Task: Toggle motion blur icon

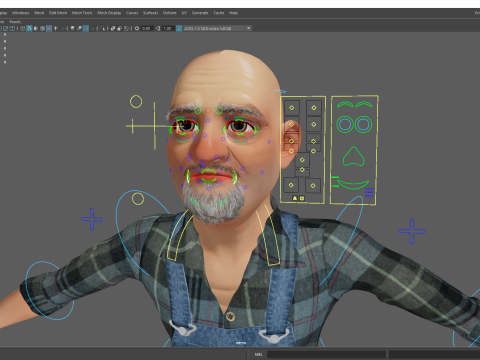Action: coord(79,28)
